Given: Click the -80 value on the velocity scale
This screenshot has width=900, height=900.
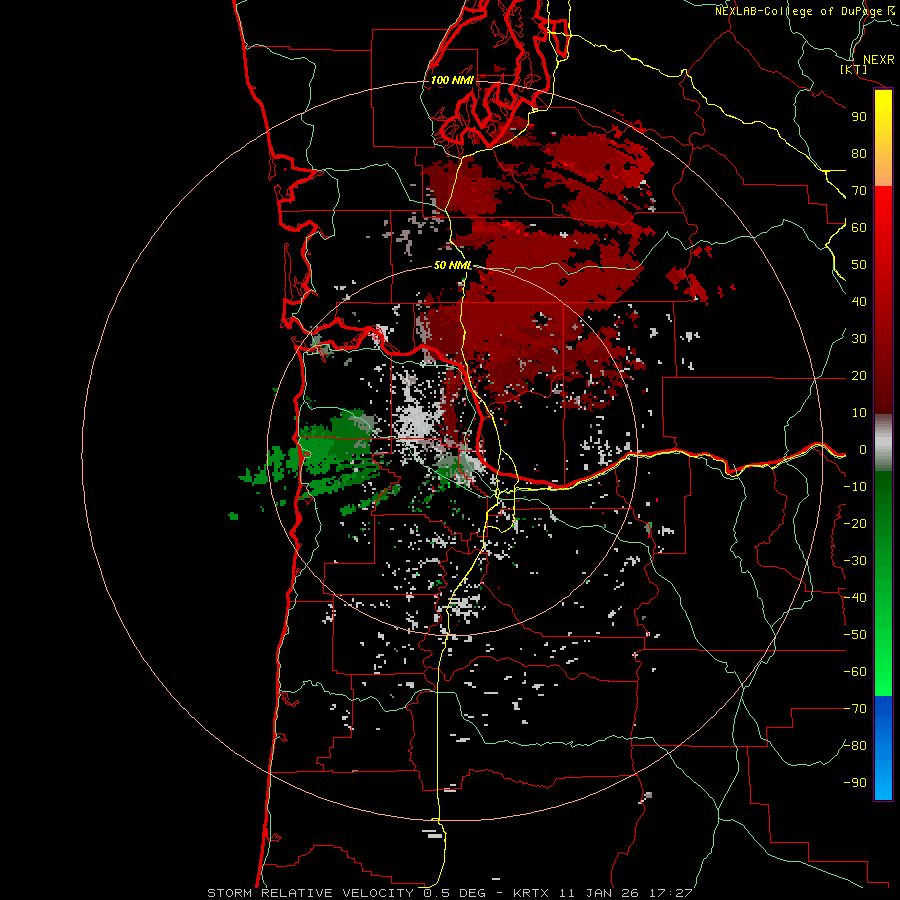Looking at the screenshot, I should coord(855,746).
